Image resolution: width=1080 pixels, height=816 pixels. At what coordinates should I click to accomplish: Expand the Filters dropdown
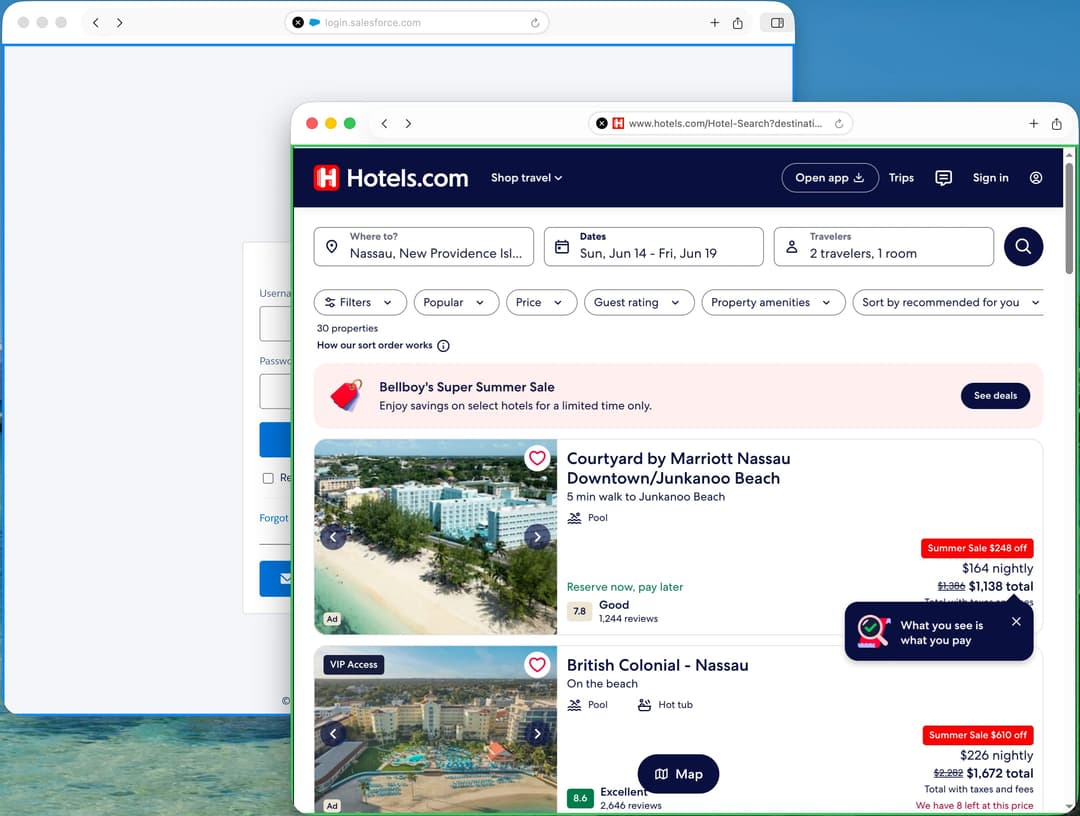tap(360, 302)
